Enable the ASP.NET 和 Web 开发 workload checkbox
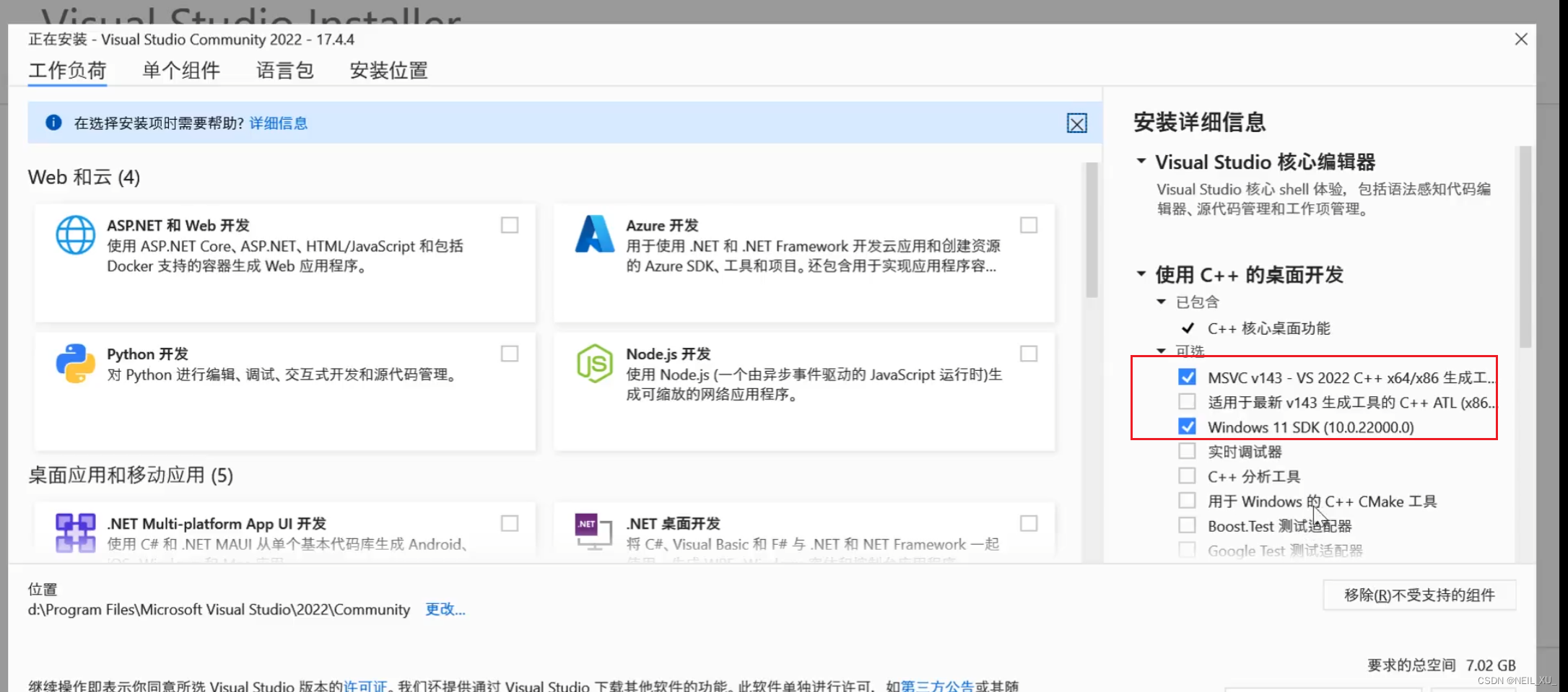The height and width of the screenshot is (692, 1568). click(x=510, y=225)
